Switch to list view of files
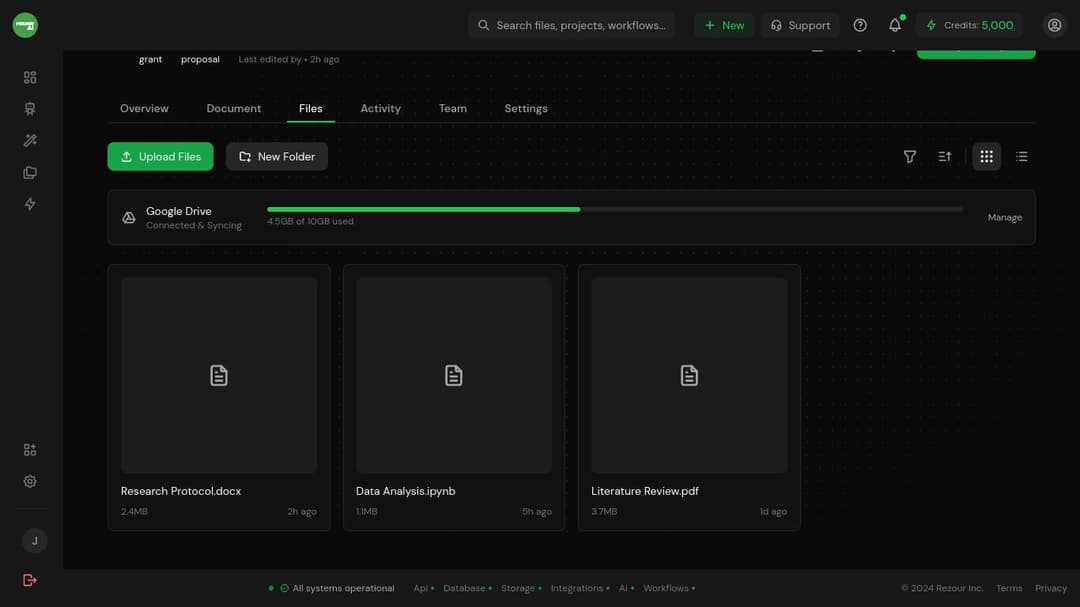The height and width of the screenshot is (607, 1080). (1021, 156)
